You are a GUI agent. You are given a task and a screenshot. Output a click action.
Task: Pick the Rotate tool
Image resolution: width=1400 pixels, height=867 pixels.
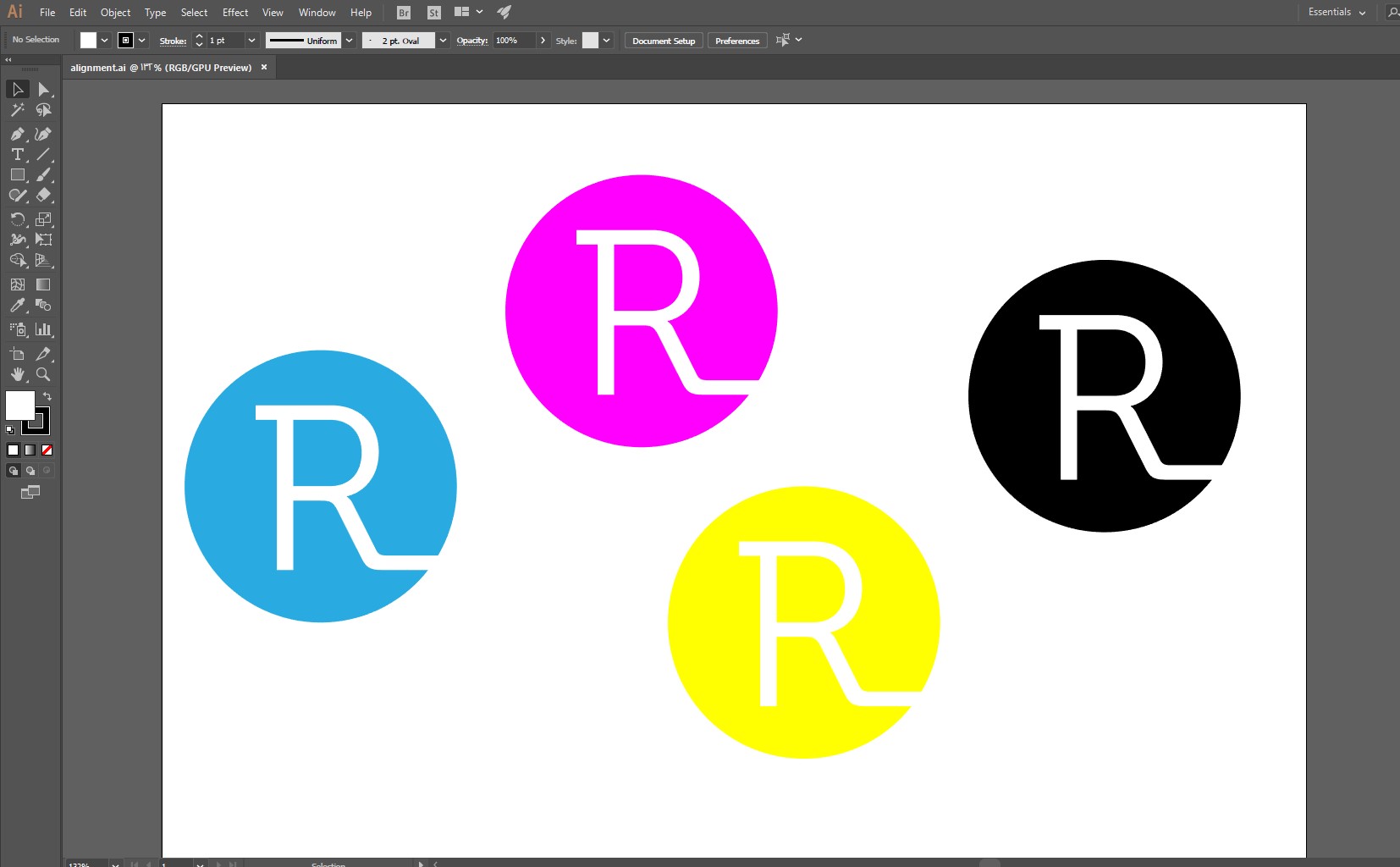click(x=18, y=219)
